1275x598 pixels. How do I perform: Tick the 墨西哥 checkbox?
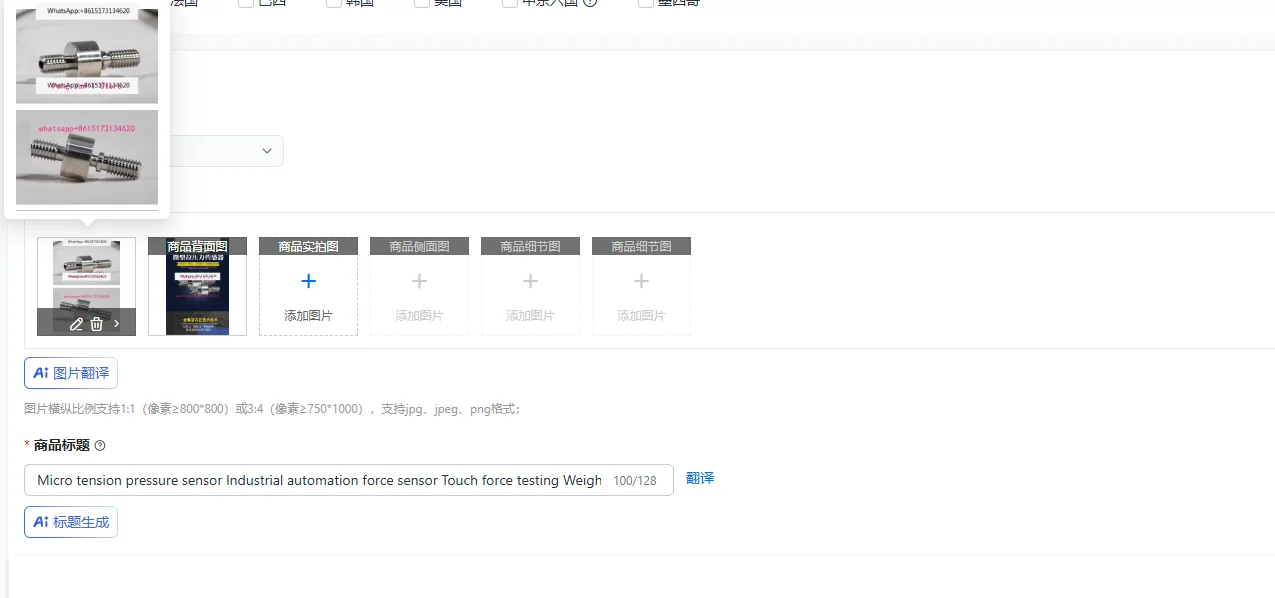645,3
